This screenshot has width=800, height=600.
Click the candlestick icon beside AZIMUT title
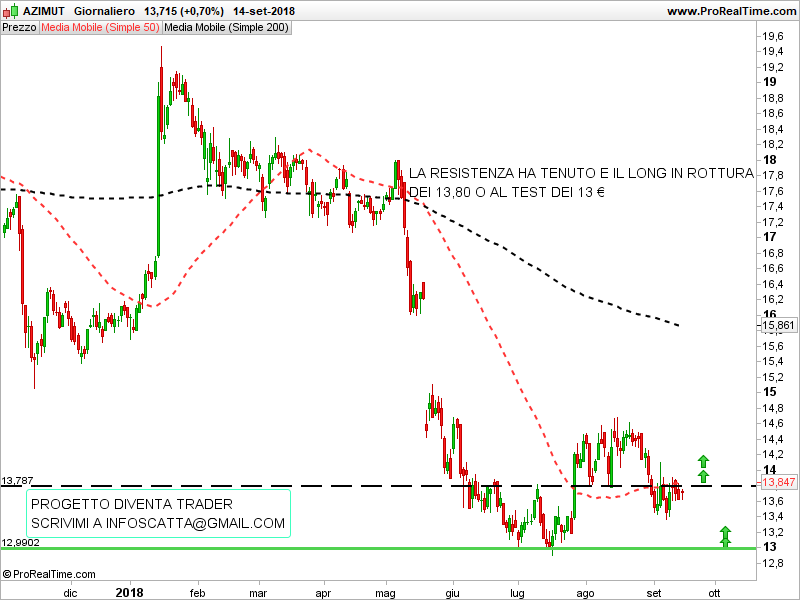[11, 11]
